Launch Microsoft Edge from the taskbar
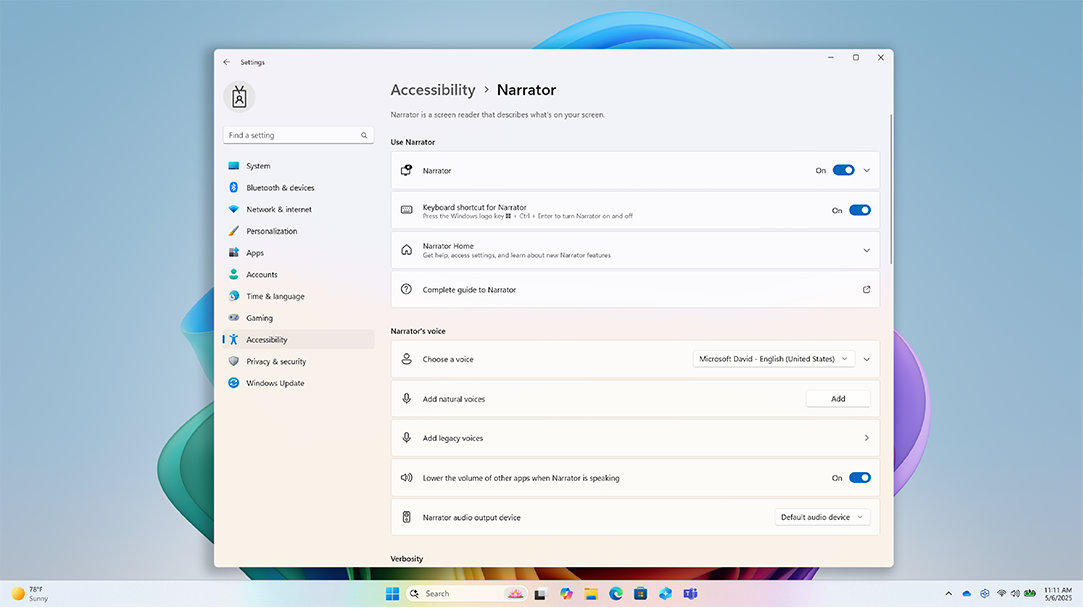Screen dimensions: 1083x609 click(x=615, y=594)
